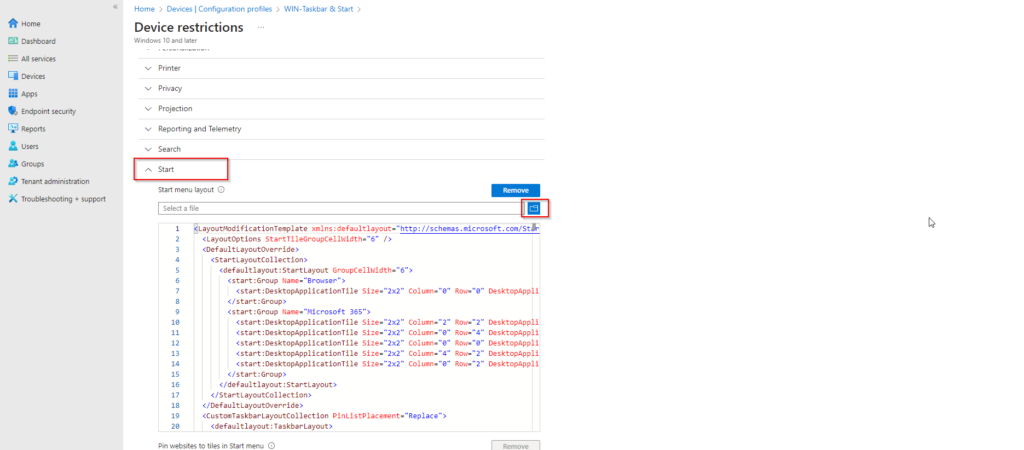
Task: Open the ellipsis menu next to Device restrictions
Action: coord(261,27)
